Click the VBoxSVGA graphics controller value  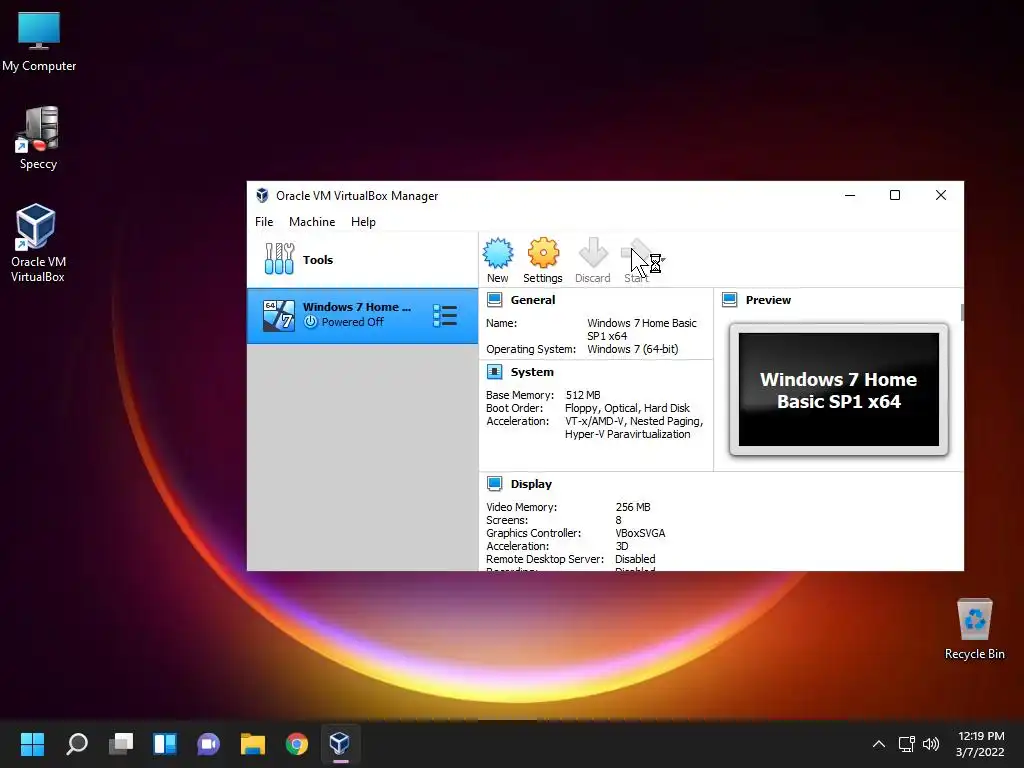[640, 533]
